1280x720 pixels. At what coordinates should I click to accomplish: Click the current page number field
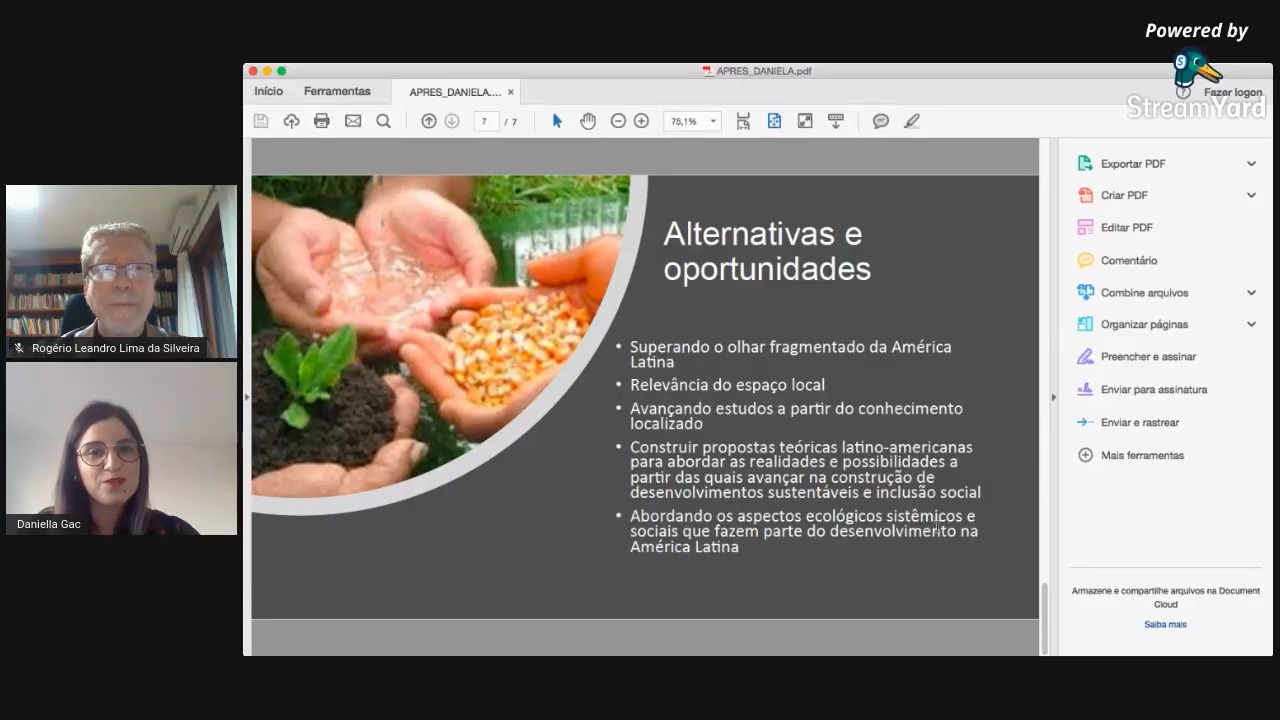485,121
